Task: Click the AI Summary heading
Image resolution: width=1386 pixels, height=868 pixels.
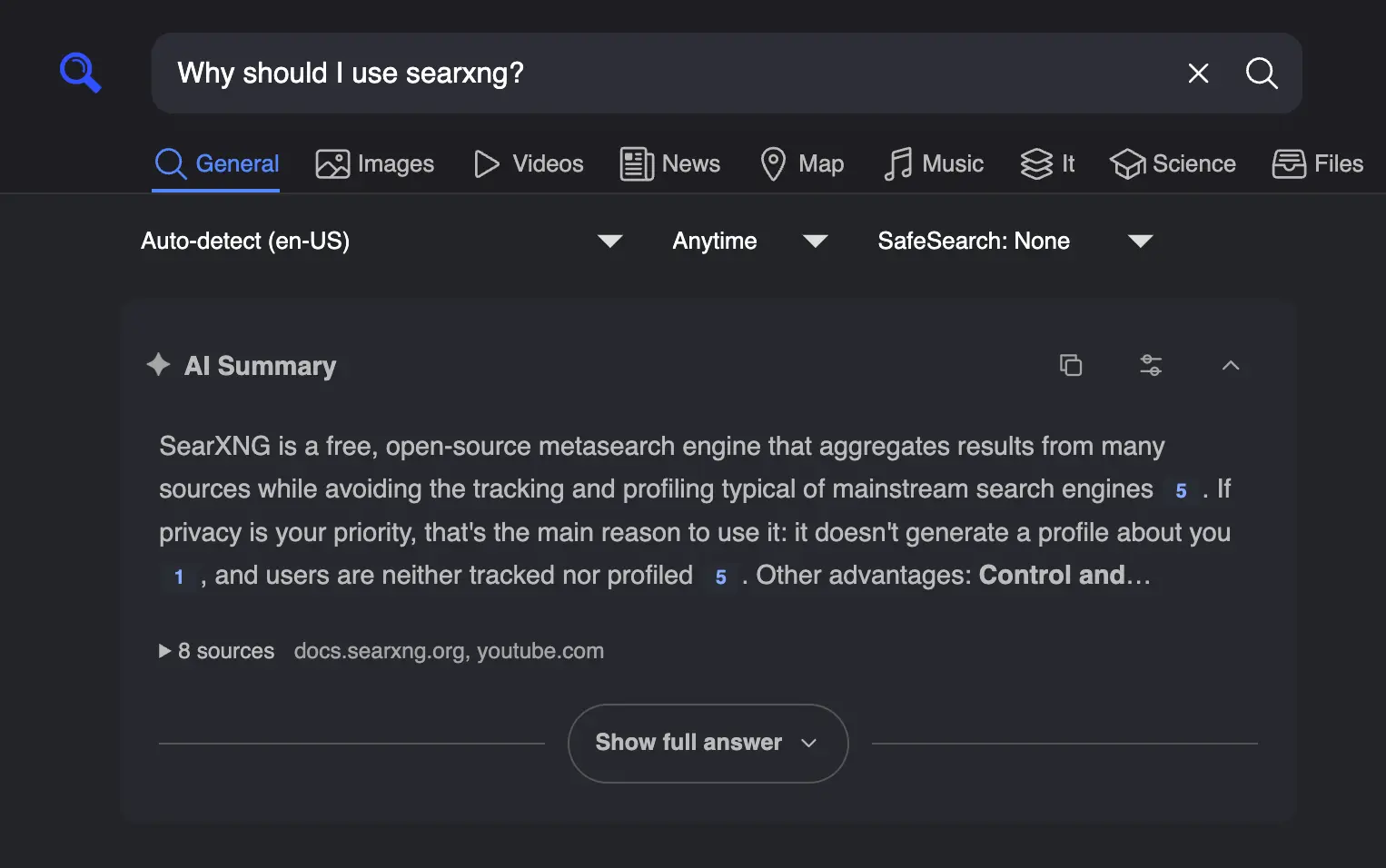Action: click(x=260, y=366)
